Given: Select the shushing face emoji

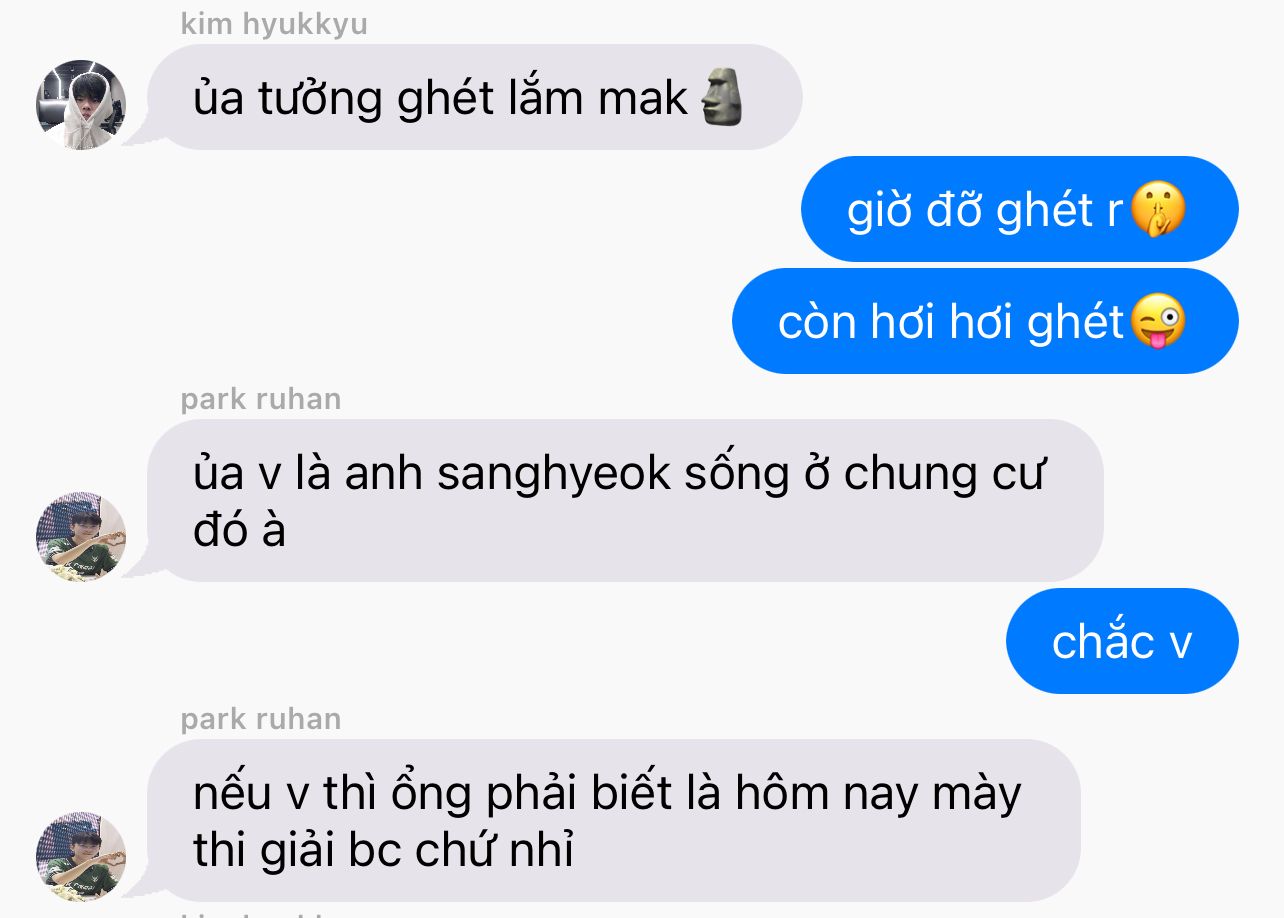Looking at the screenshot, I should tap(1158, 210).
